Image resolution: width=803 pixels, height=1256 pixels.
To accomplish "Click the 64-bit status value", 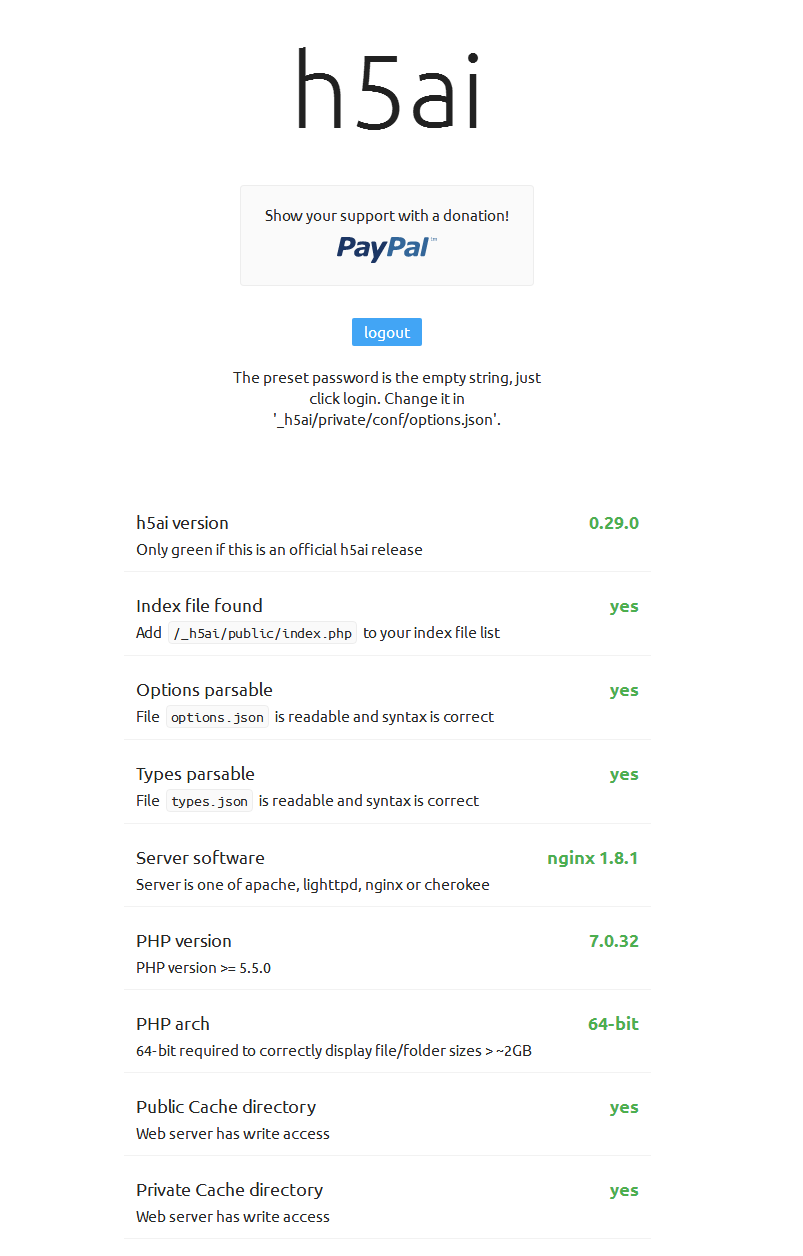I will tap(613, 1024).
